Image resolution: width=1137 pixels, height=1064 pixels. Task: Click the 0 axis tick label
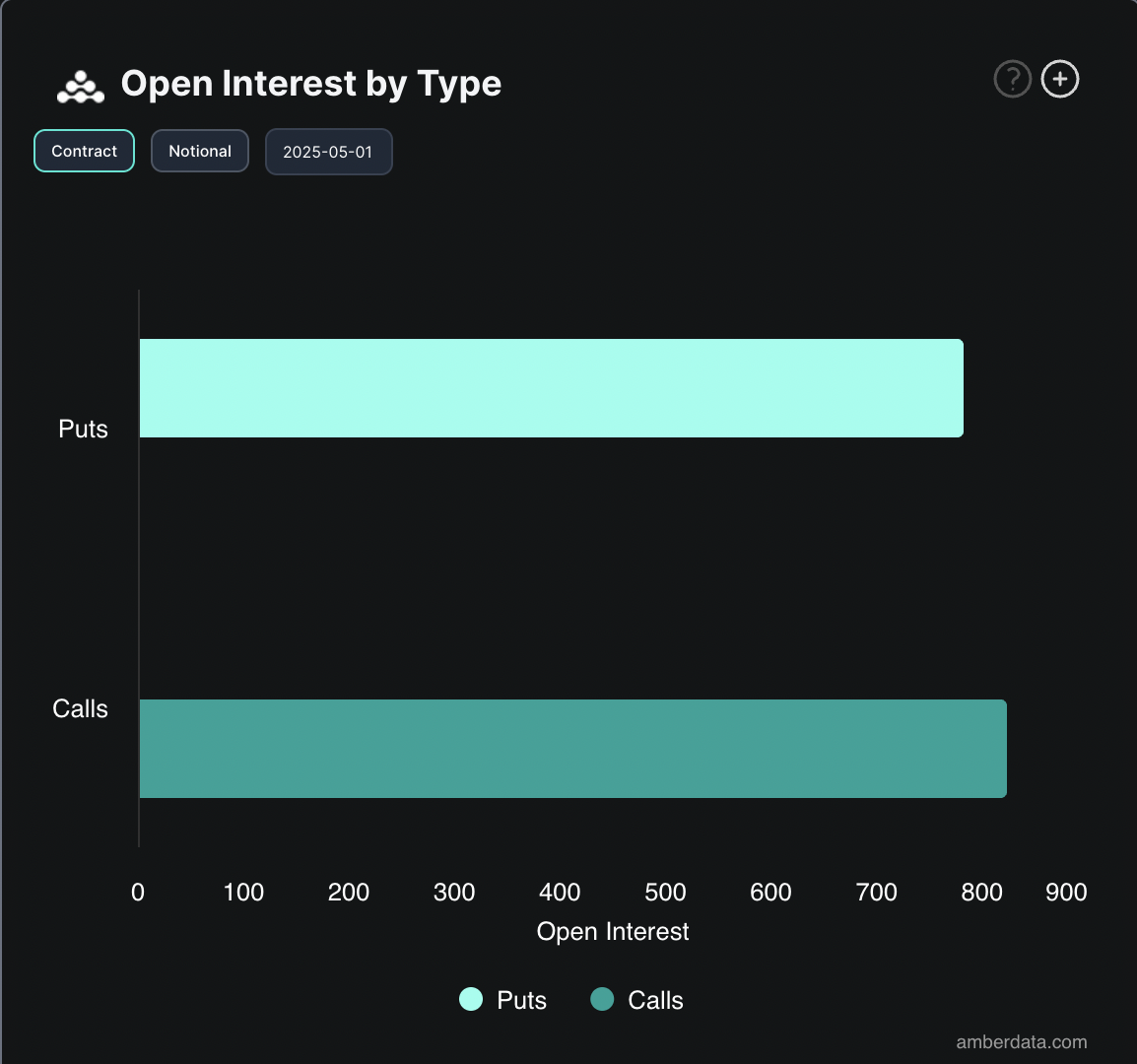[x=138, y=892]
